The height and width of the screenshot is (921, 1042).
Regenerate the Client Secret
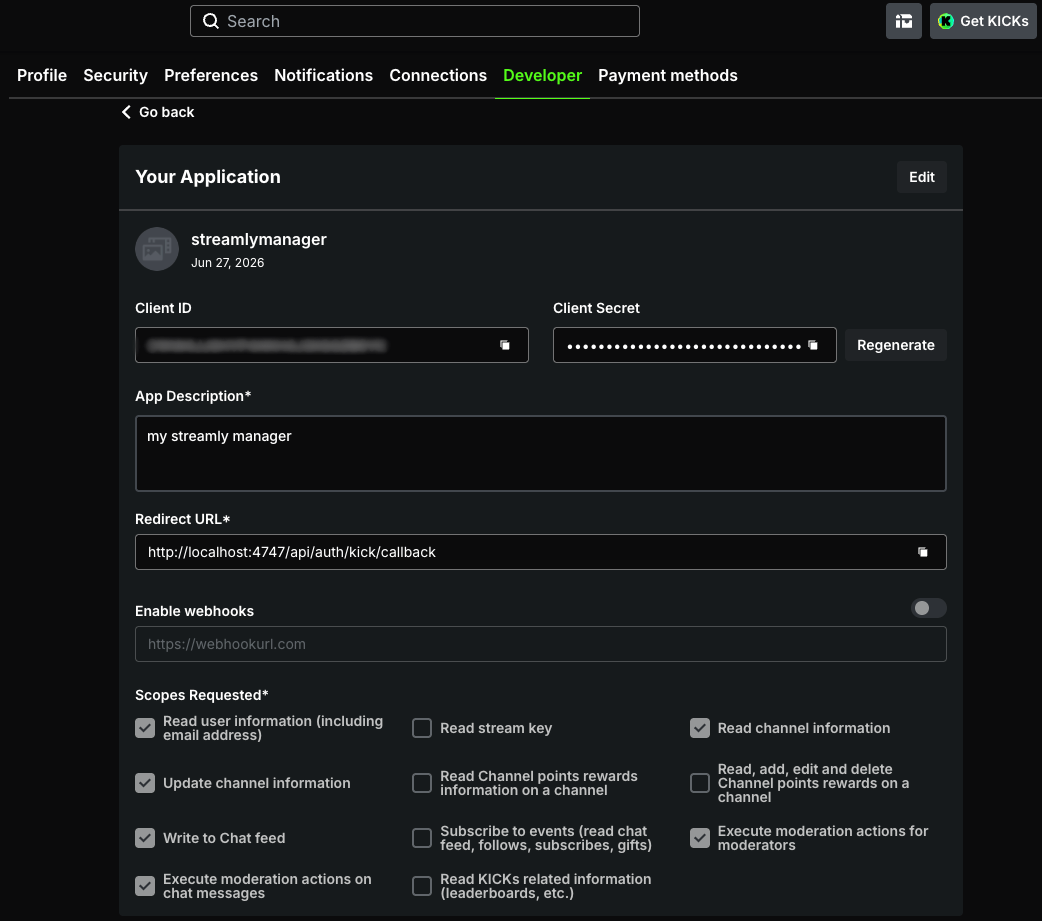coord(895,345)
